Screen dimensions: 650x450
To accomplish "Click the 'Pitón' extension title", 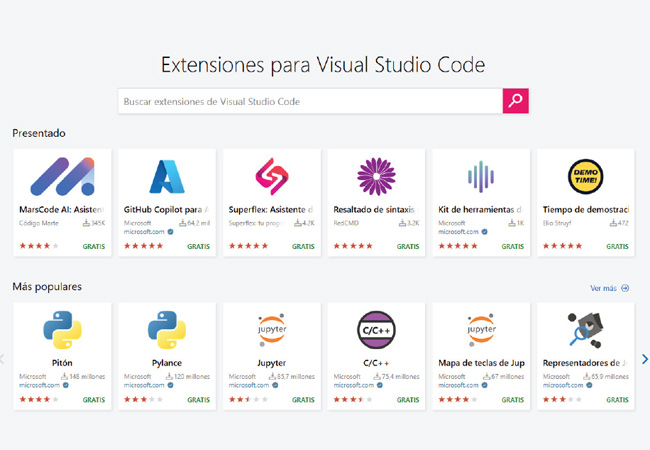I will 62,363.
